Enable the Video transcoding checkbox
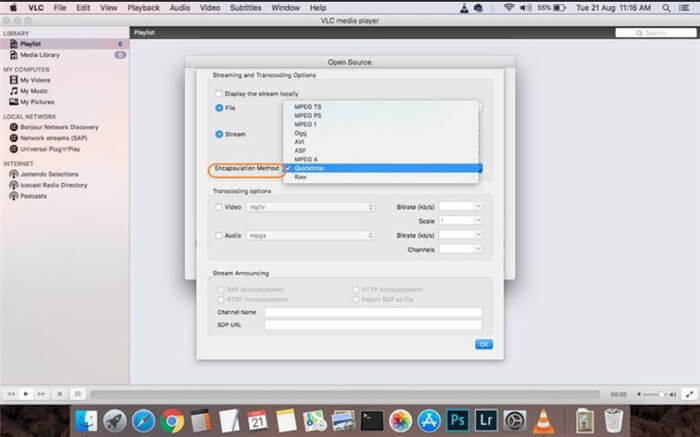 (x=219, y=207)
